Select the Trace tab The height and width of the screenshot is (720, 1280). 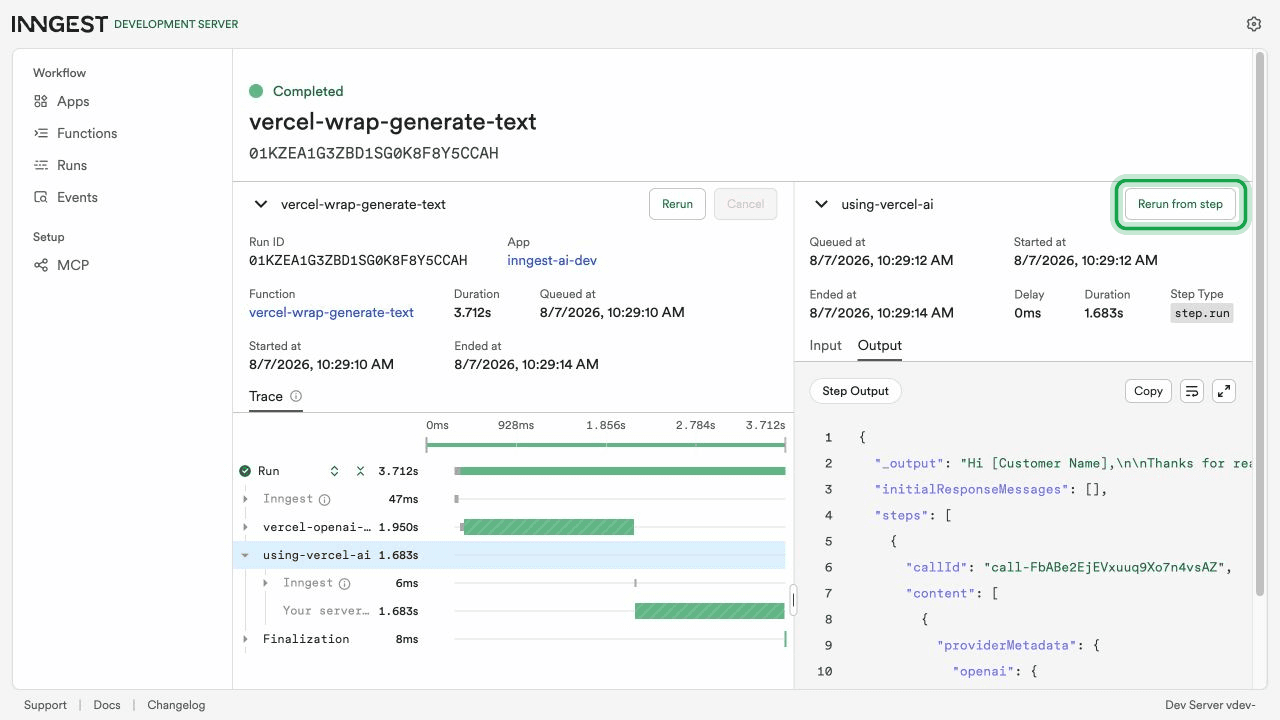(266, 396)
